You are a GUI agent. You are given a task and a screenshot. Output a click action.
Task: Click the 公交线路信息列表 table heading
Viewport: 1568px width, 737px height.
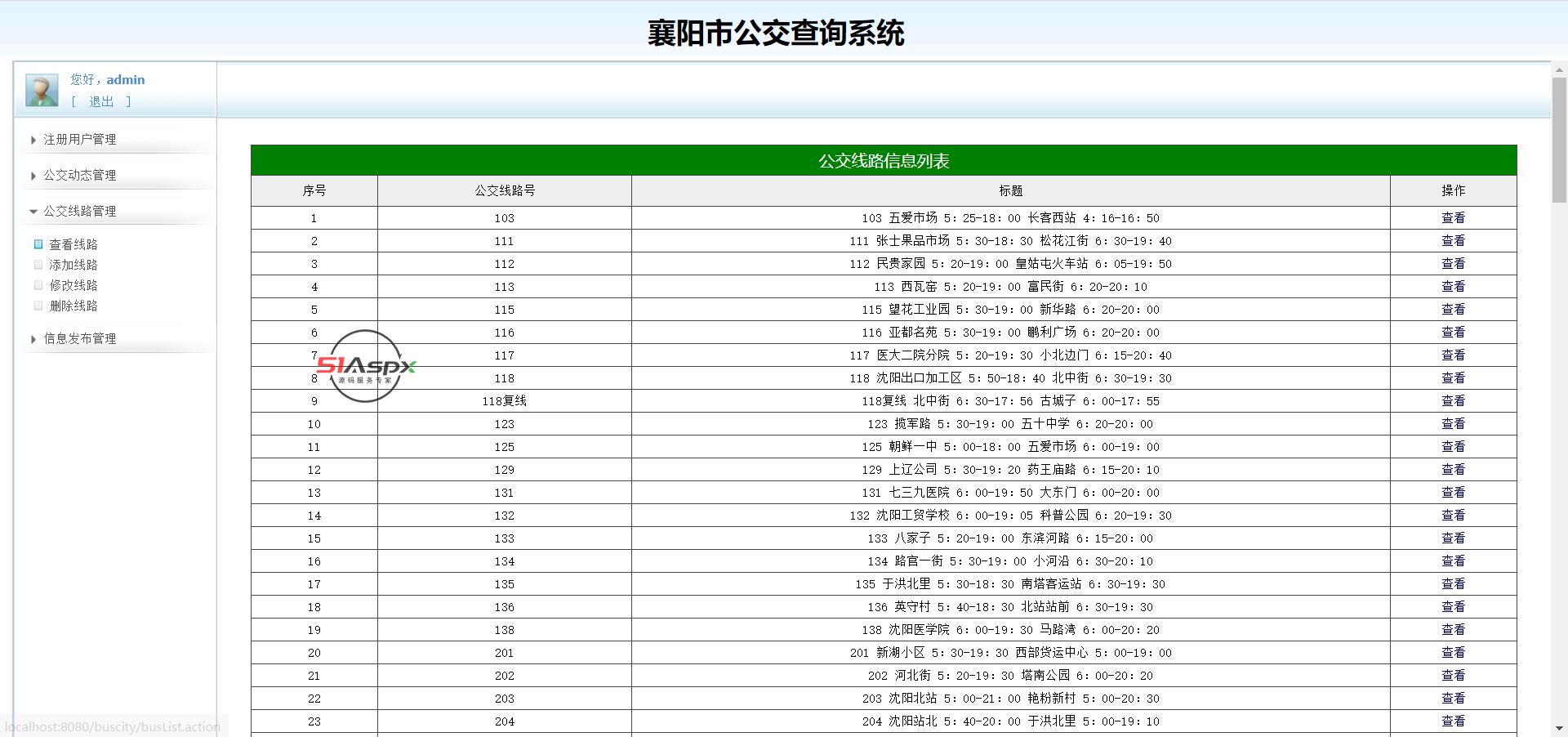coord(884,161)
